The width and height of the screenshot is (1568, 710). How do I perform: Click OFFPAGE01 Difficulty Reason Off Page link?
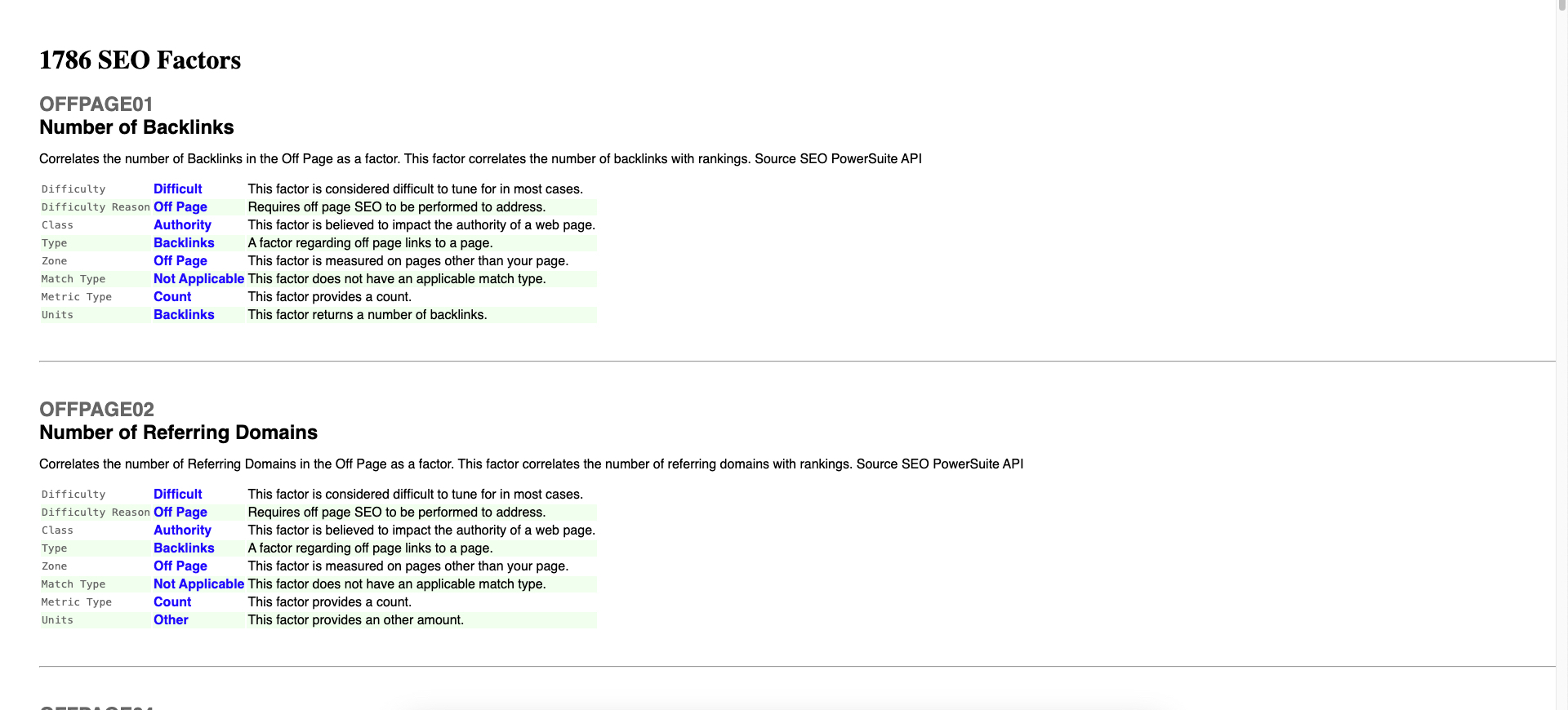tap(180, 207)
